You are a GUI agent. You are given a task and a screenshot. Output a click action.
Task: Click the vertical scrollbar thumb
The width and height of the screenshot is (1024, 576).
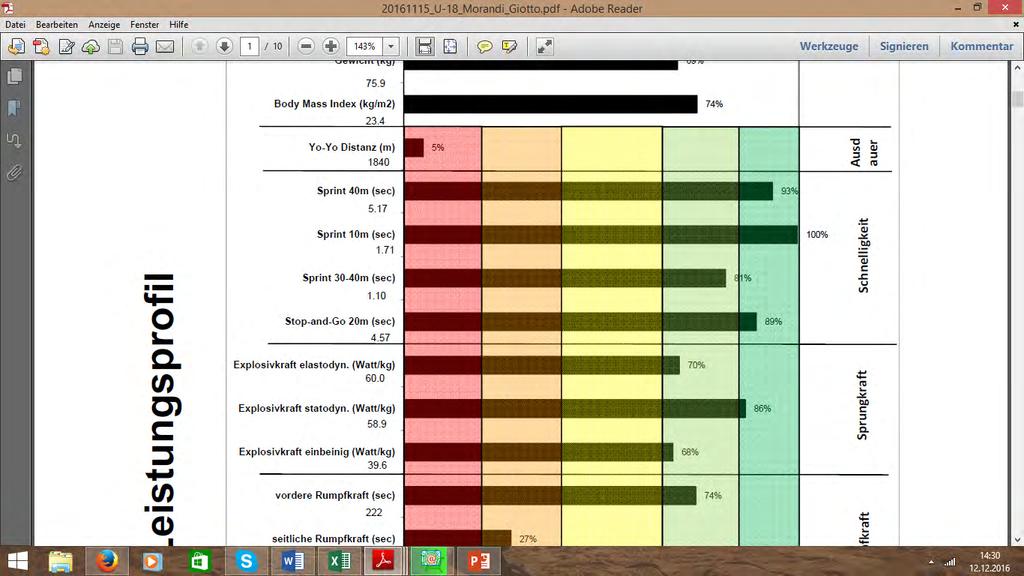coord(1017,99)
